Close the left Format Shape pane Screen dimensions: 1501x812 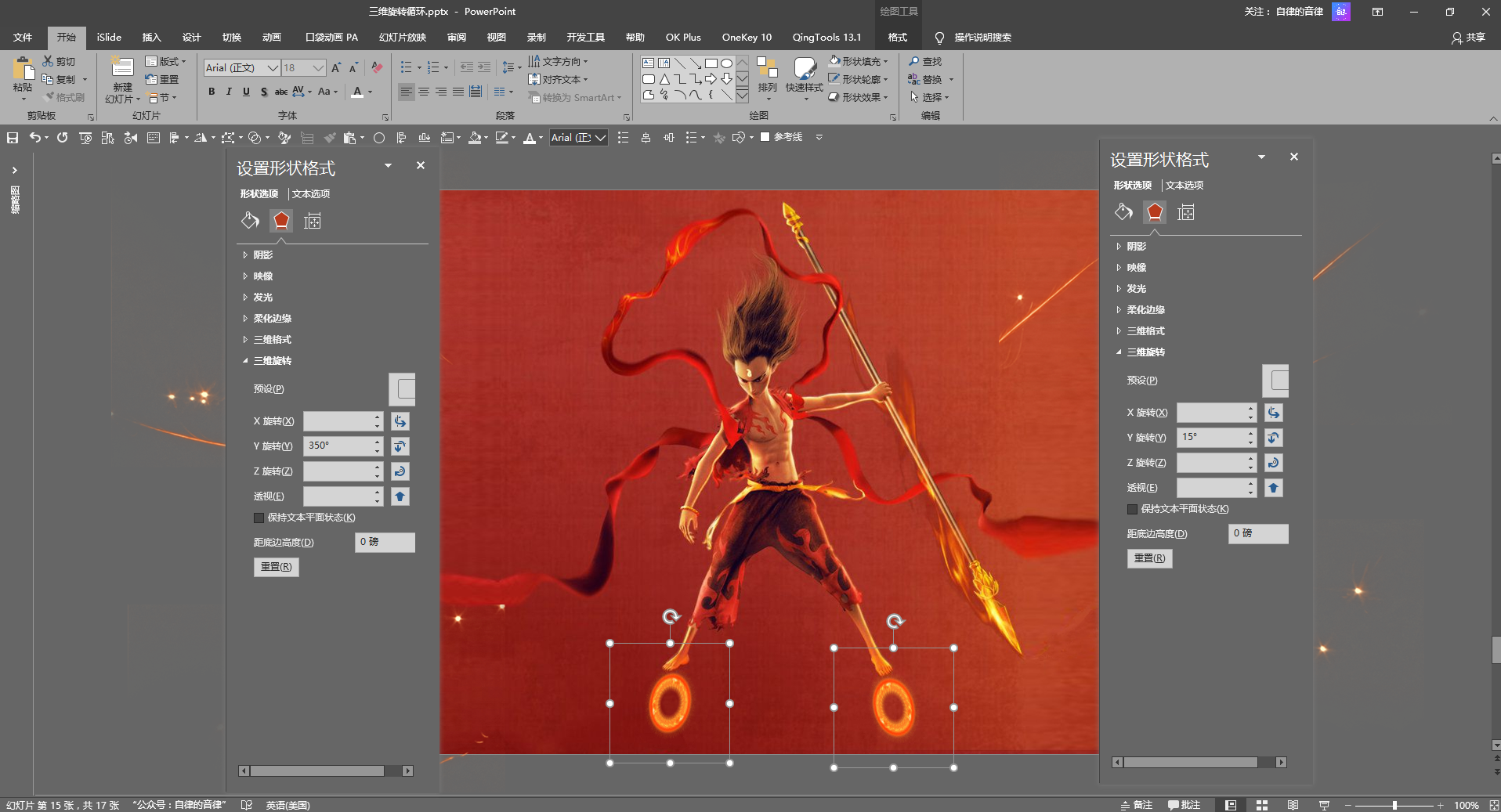pos(421,165)
